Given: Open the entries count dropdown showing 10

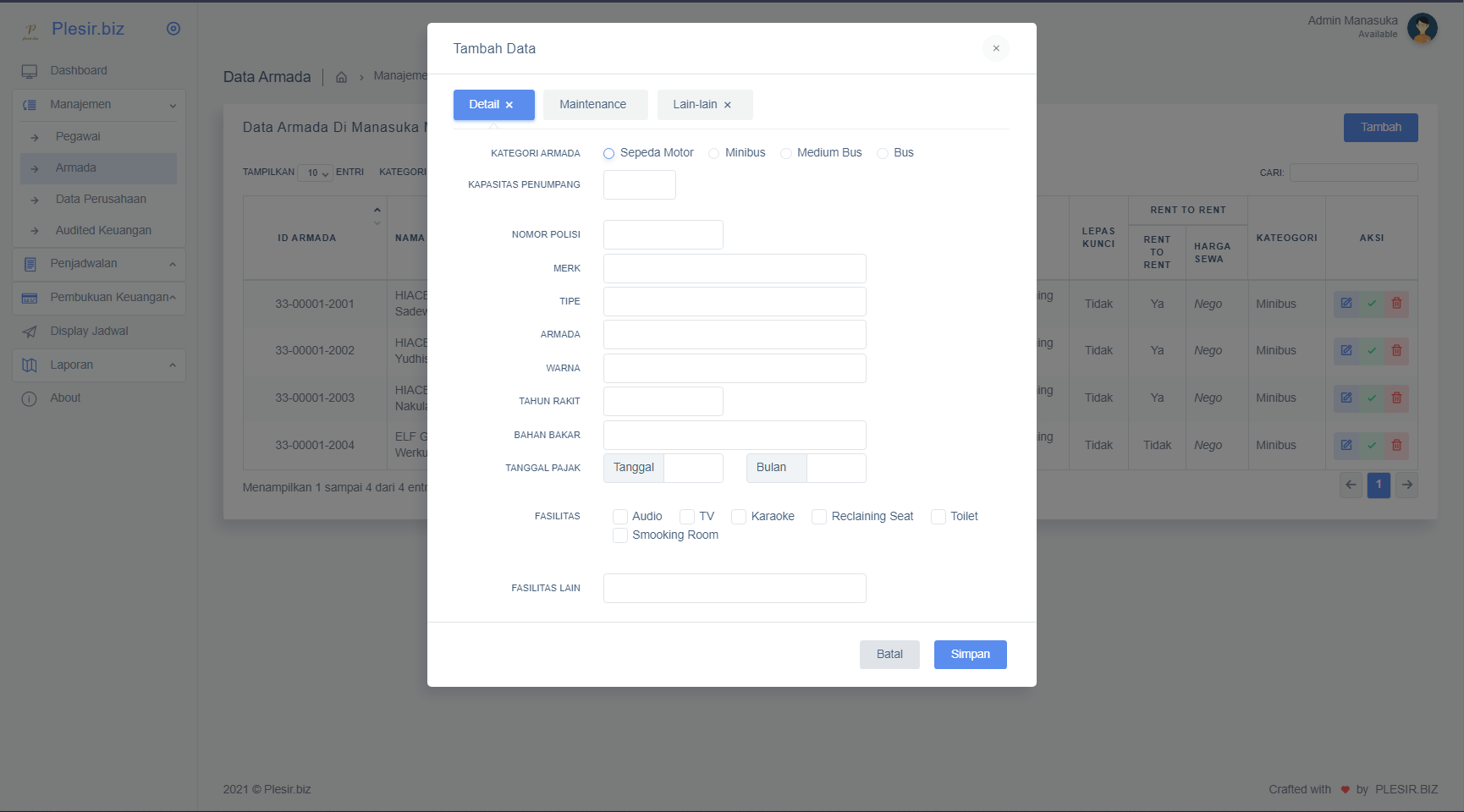Looking at the screenshot, I should pos(315,172).
